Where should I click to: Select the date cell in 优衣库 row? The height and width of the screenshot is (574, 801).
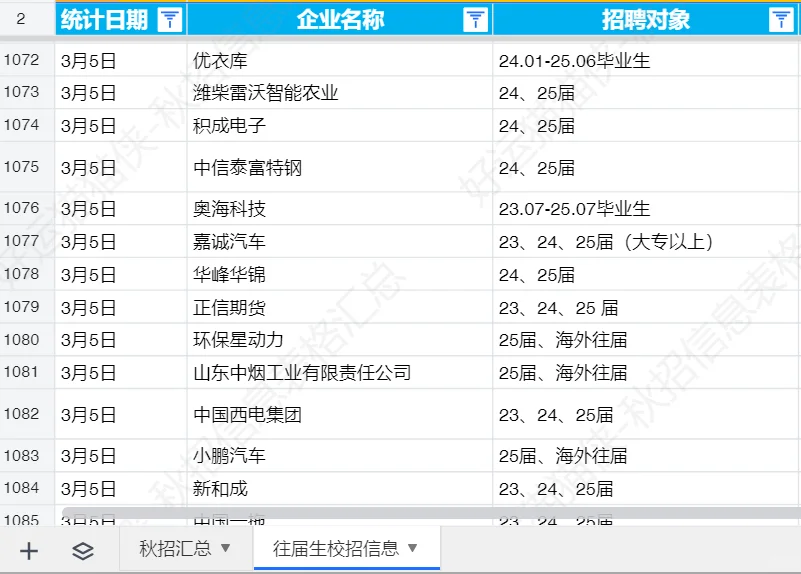(121, 60)
